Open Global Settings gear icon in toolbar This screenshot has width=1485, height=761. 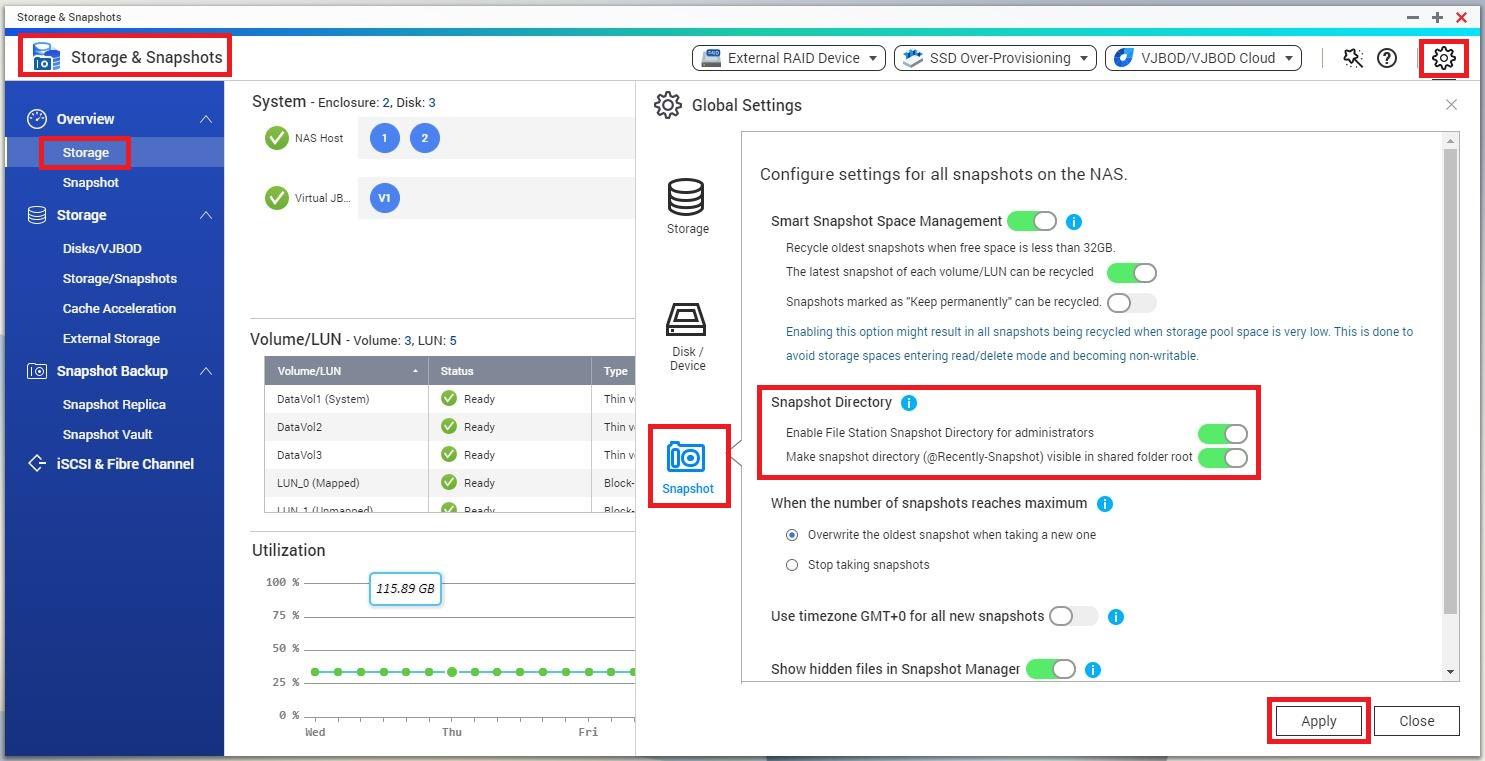[x=1443, y=58]
